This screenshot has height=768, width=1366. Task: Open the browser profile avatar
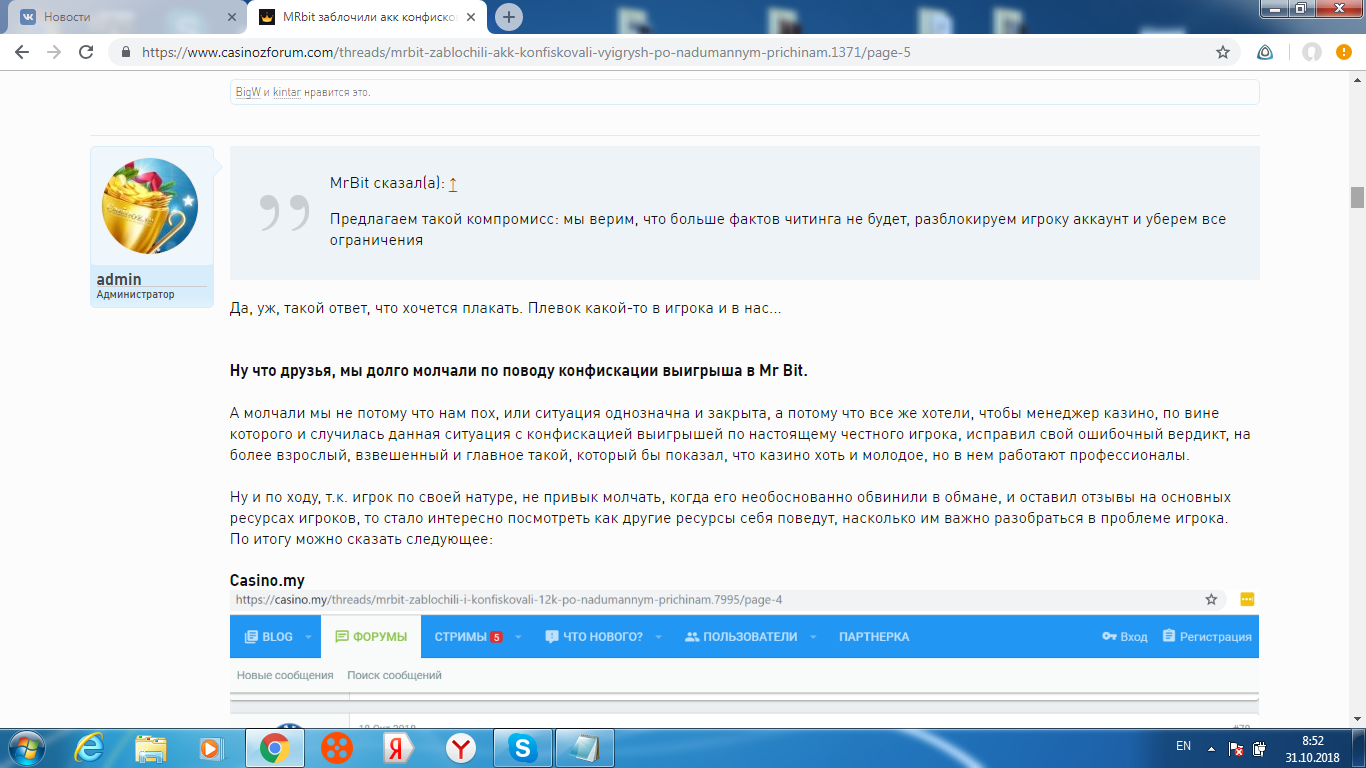(x=1312, y=52)
